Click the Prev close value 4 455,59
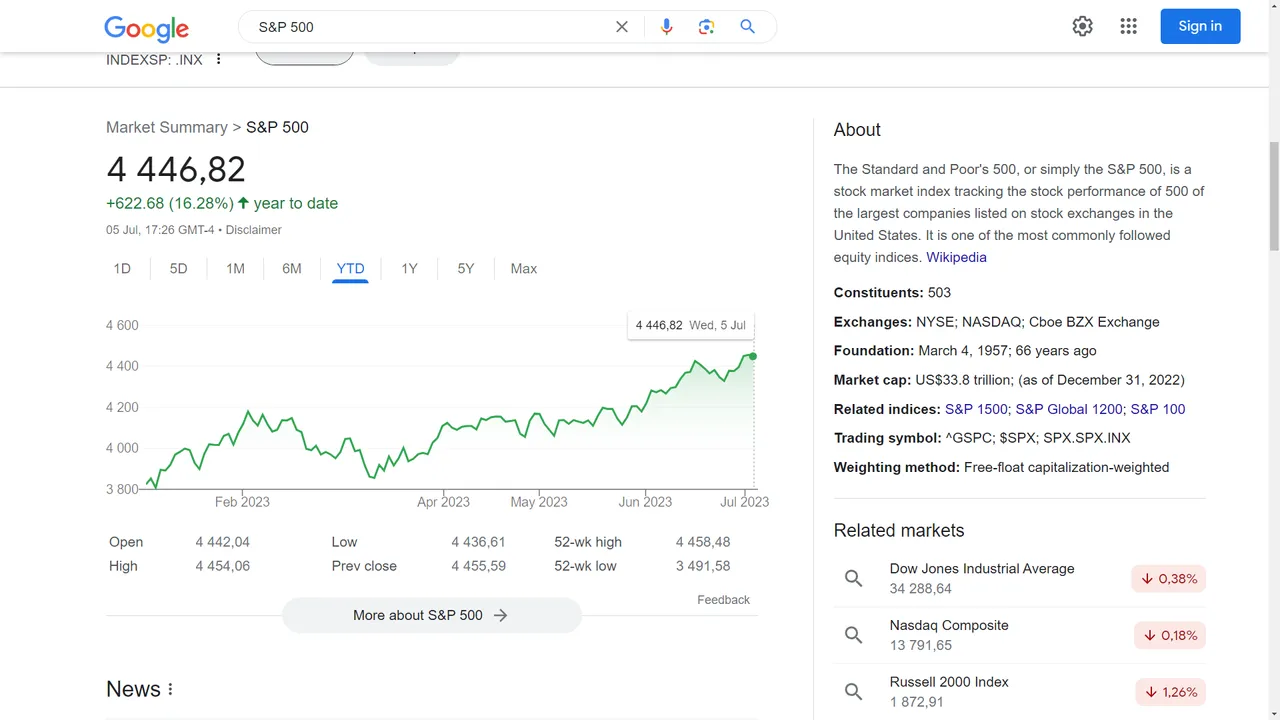 coord(478,566)
